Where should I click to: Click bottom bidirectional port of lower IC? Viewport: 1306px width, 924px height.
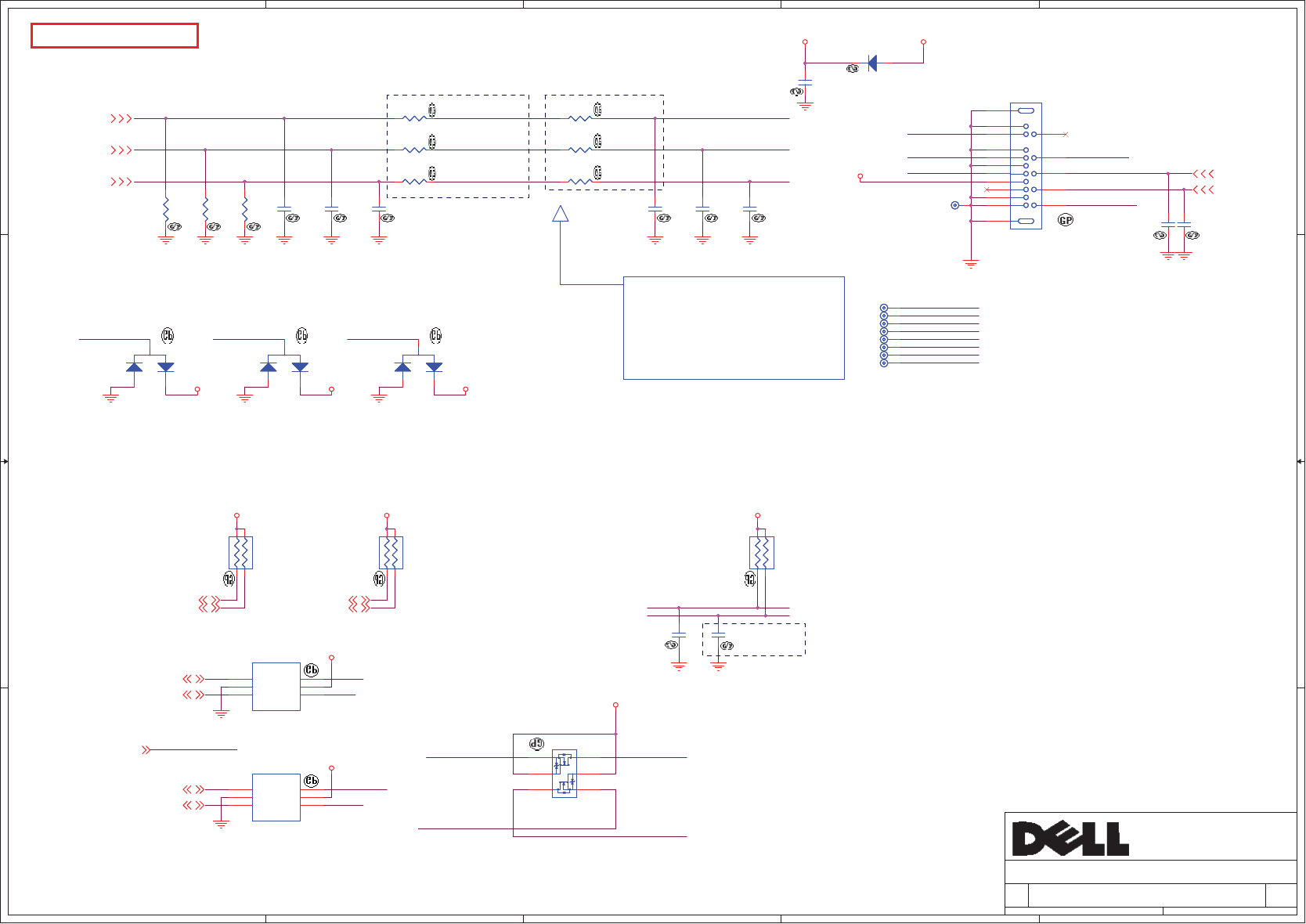pos(193,805)
